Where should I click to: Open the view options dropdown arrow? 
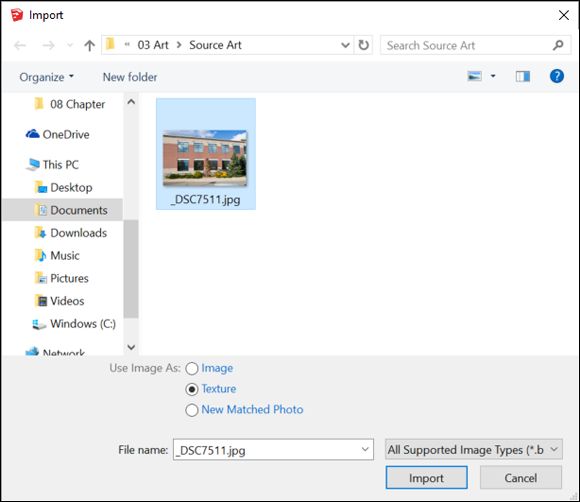pos(493,76)
